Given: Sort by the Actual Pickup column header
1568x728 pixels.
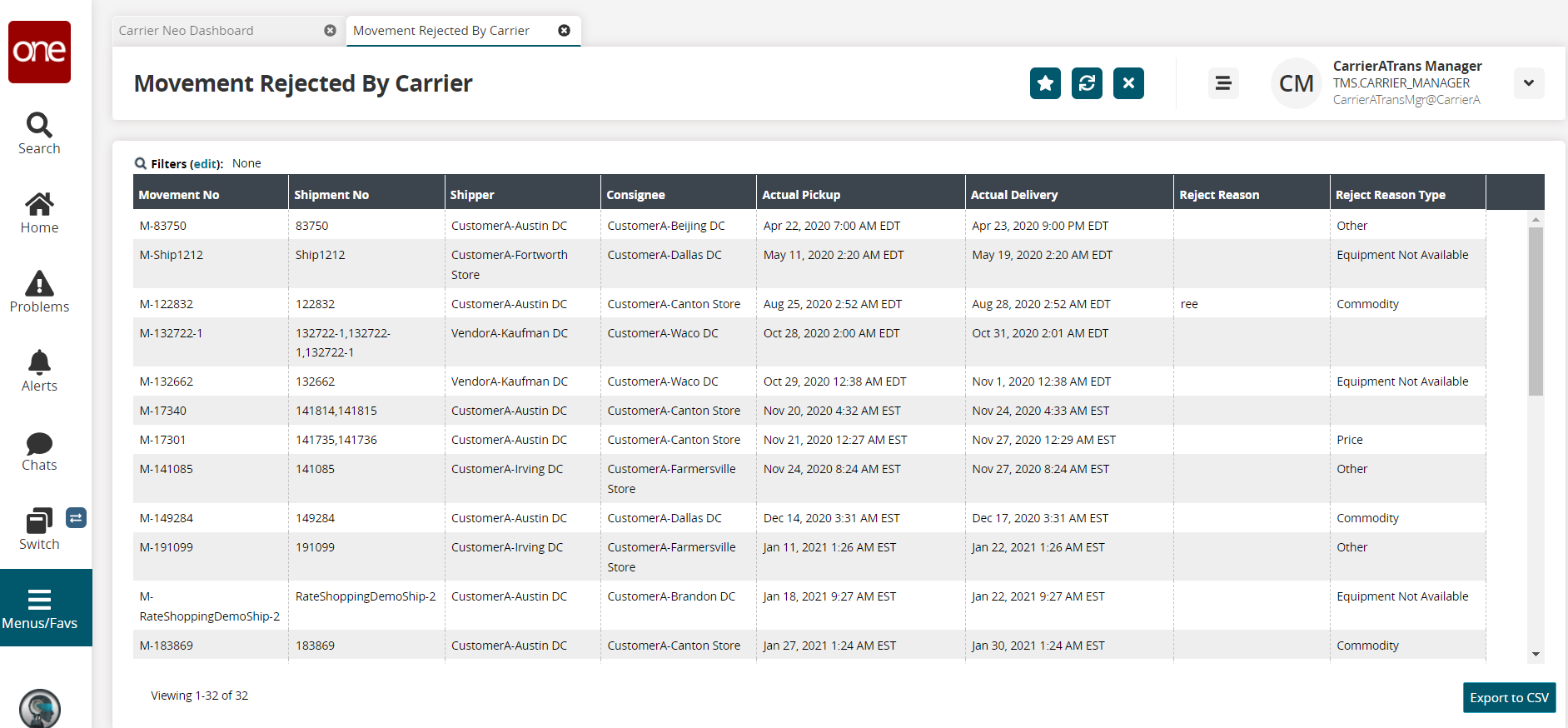Looking at the screenshot, I should click(861, 194).
